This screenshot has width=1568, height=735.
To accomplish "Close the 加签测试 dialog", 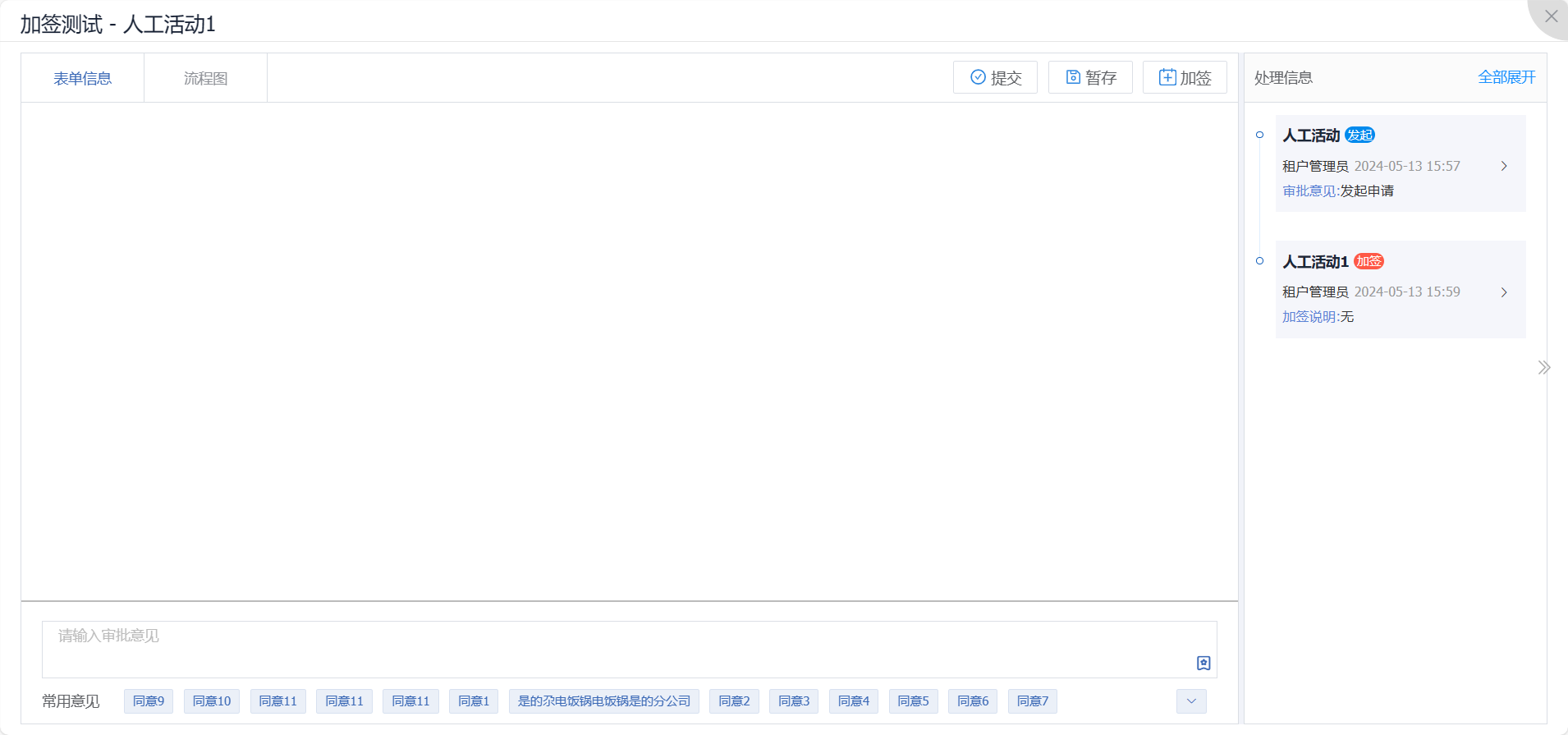I will tap(1550, 16).
